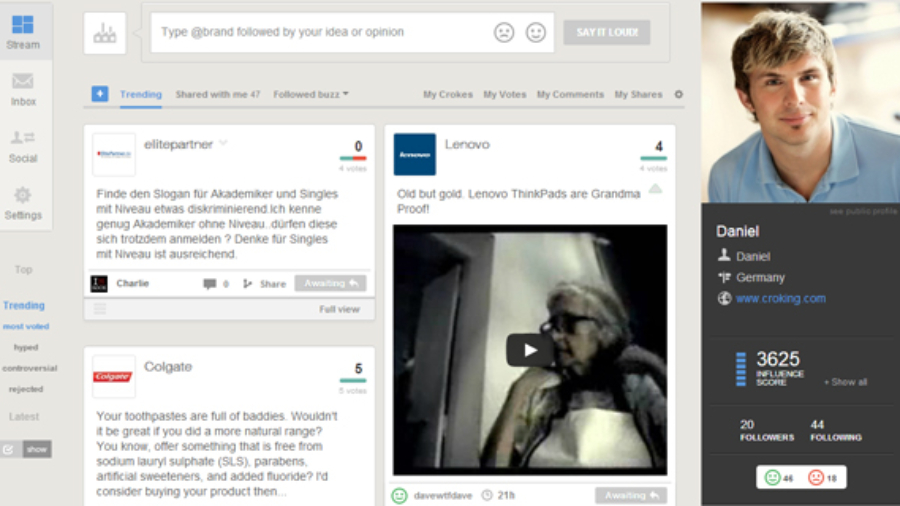Switch to the Trending tab
The image size is (900, 506).
click(141, 94)
